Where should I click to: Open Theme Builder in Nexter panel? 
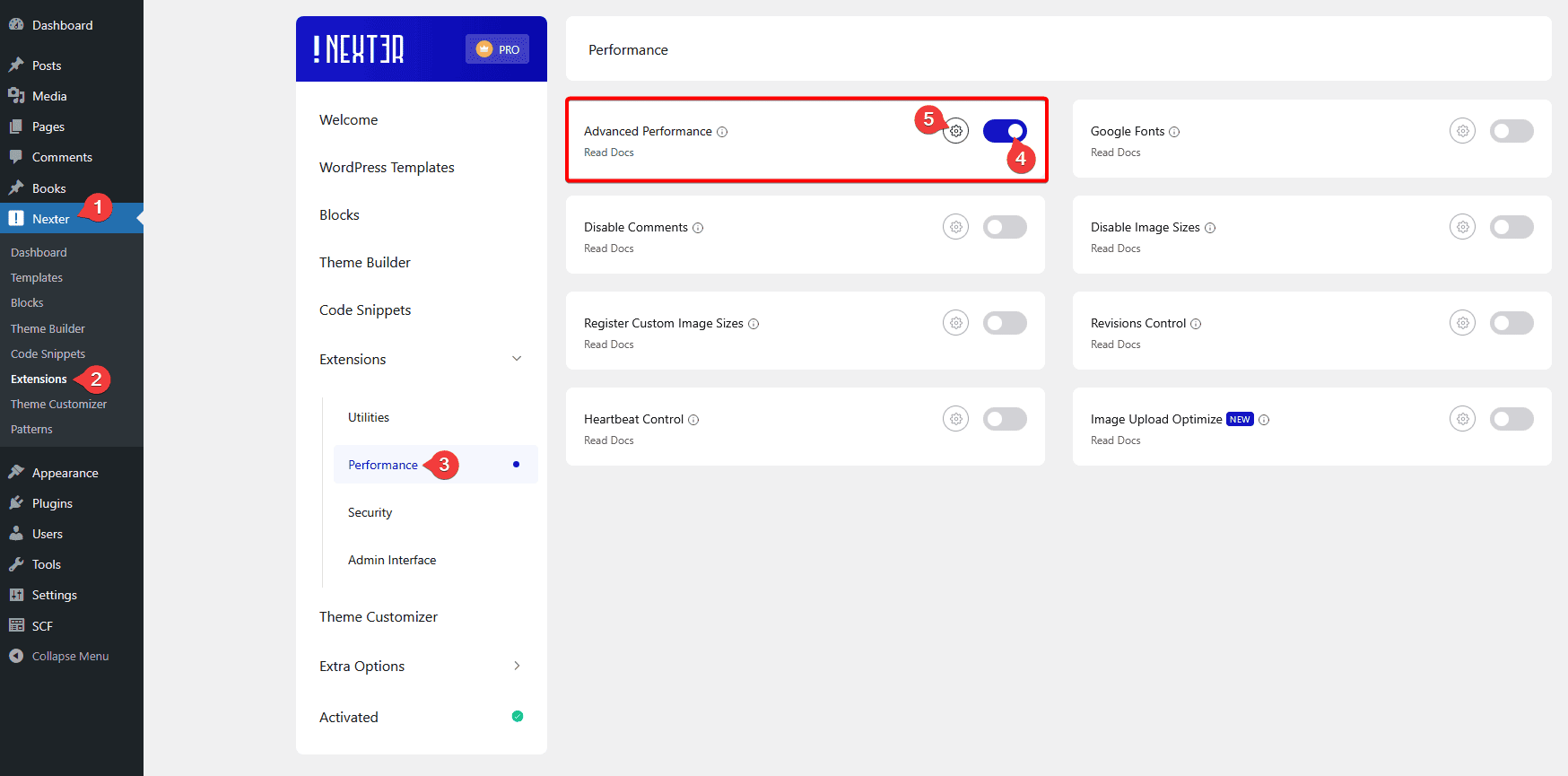tap(365, 263)
